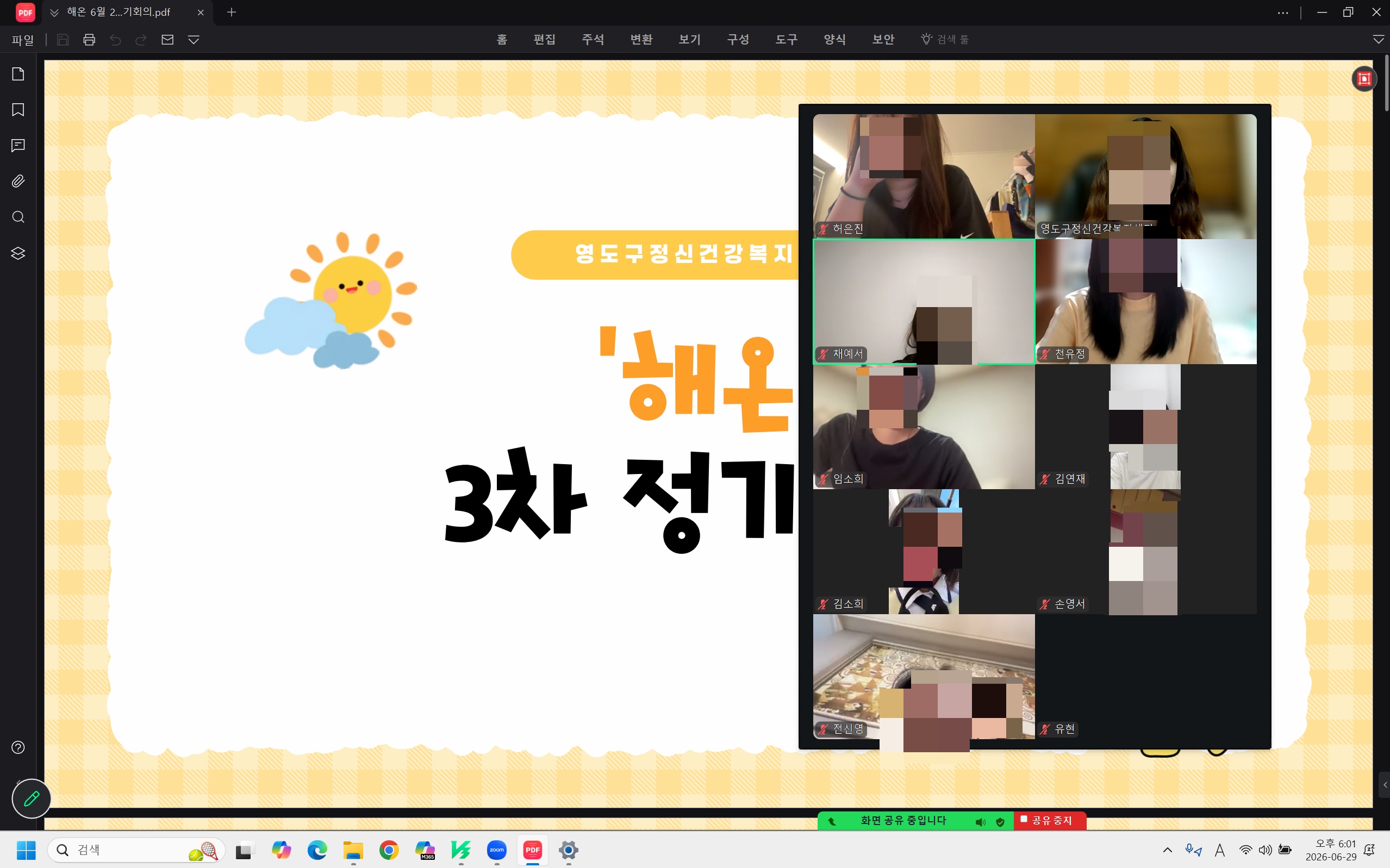
Task: Open the bookmarks panel in sidebar
Action: [18, 110]
